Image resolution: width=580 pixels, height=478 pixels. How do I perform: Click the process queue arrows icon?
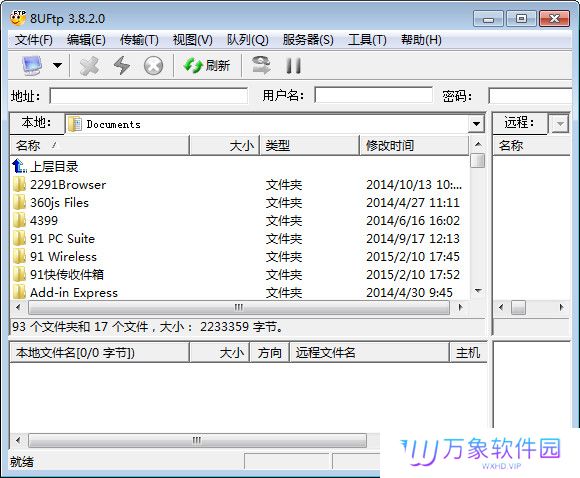pyautogui.click(x=261, y=65)
